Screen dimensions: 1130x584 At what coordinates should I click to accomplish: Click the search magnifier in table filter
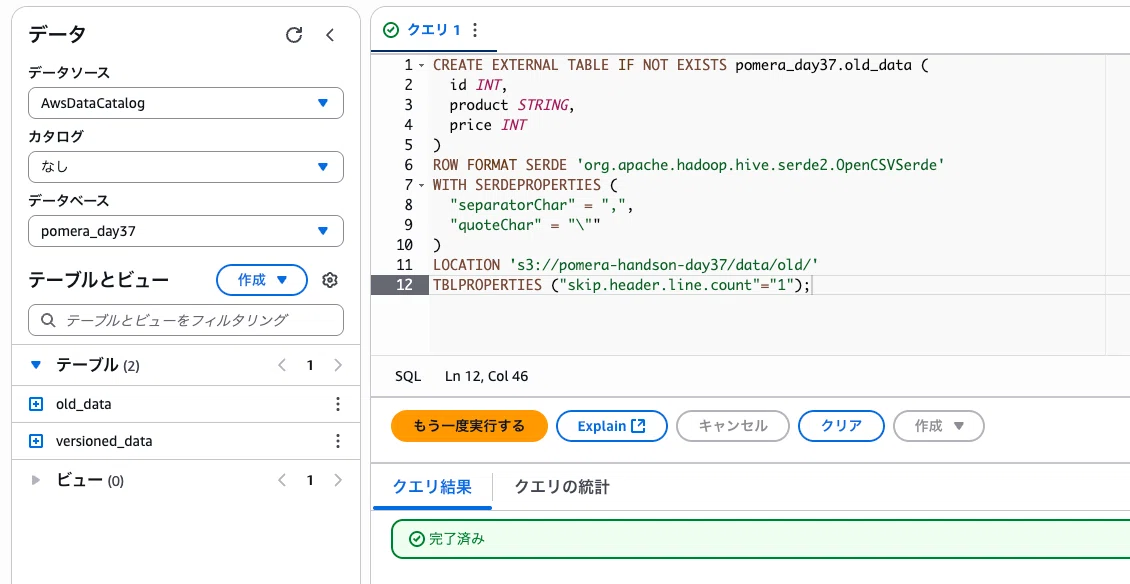tap(48, 320)
